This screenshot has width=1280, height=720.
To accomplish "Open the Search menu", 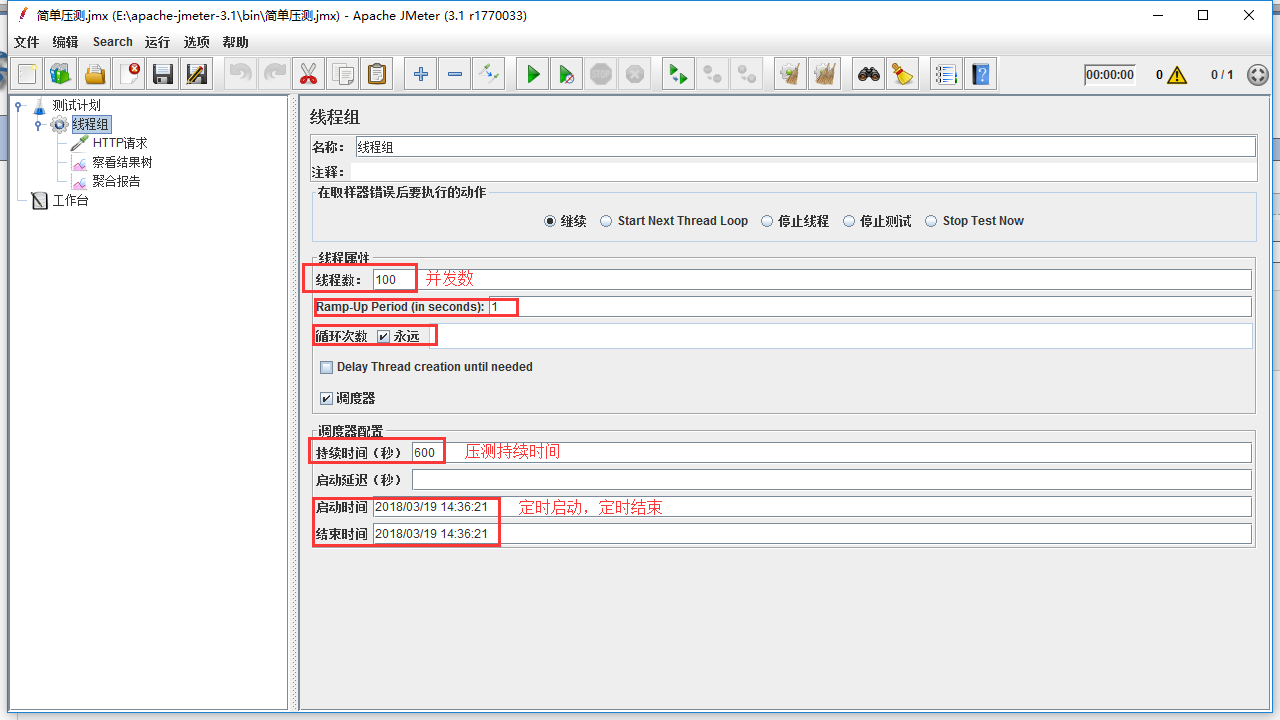I will (x=112, y=42).
